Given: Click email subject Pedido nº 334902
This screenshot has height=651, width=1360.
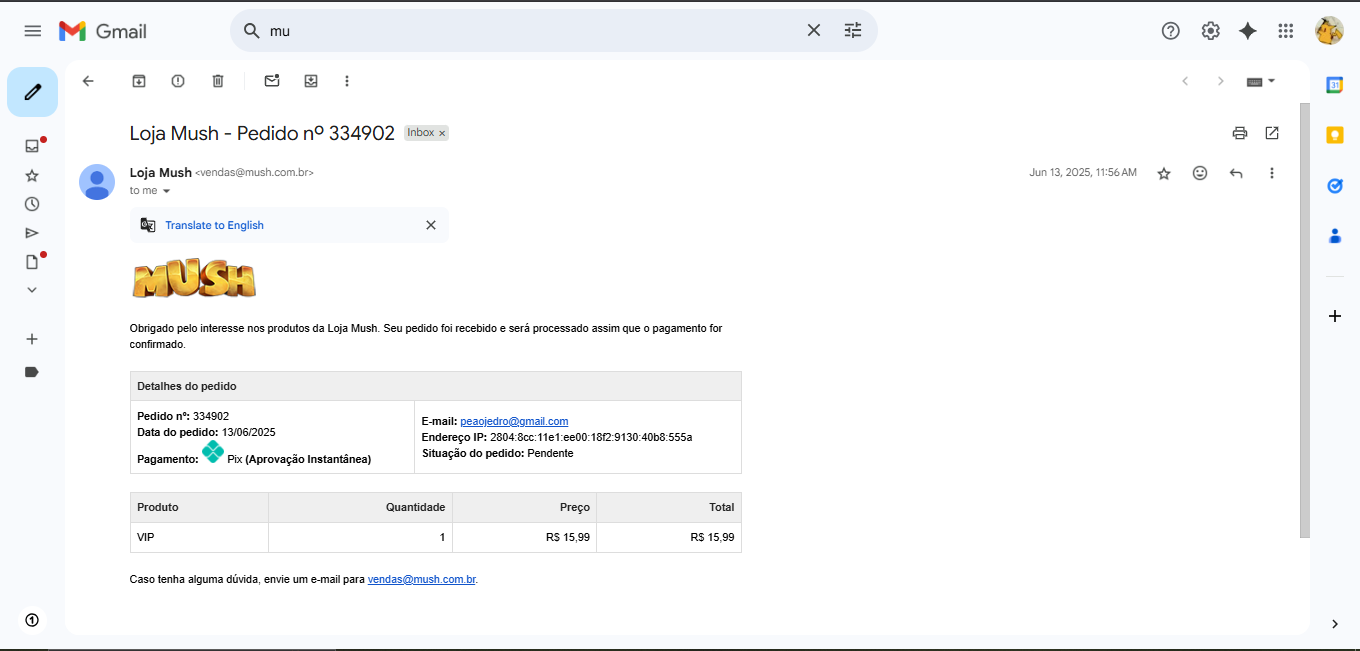Looking at the screenshot, I should pos(262,133).
